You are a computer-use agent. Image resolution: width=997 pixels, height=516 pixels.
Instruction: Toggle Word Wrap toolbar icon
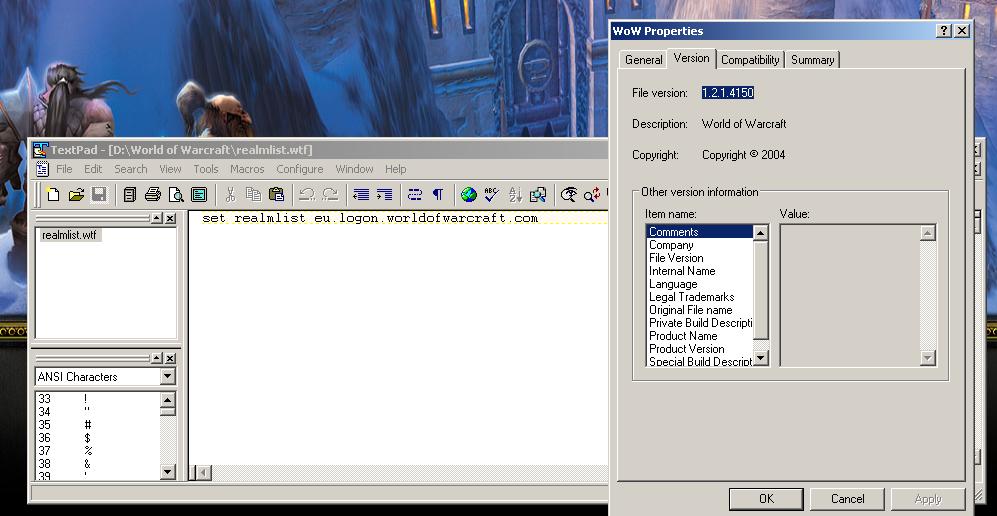415,194
